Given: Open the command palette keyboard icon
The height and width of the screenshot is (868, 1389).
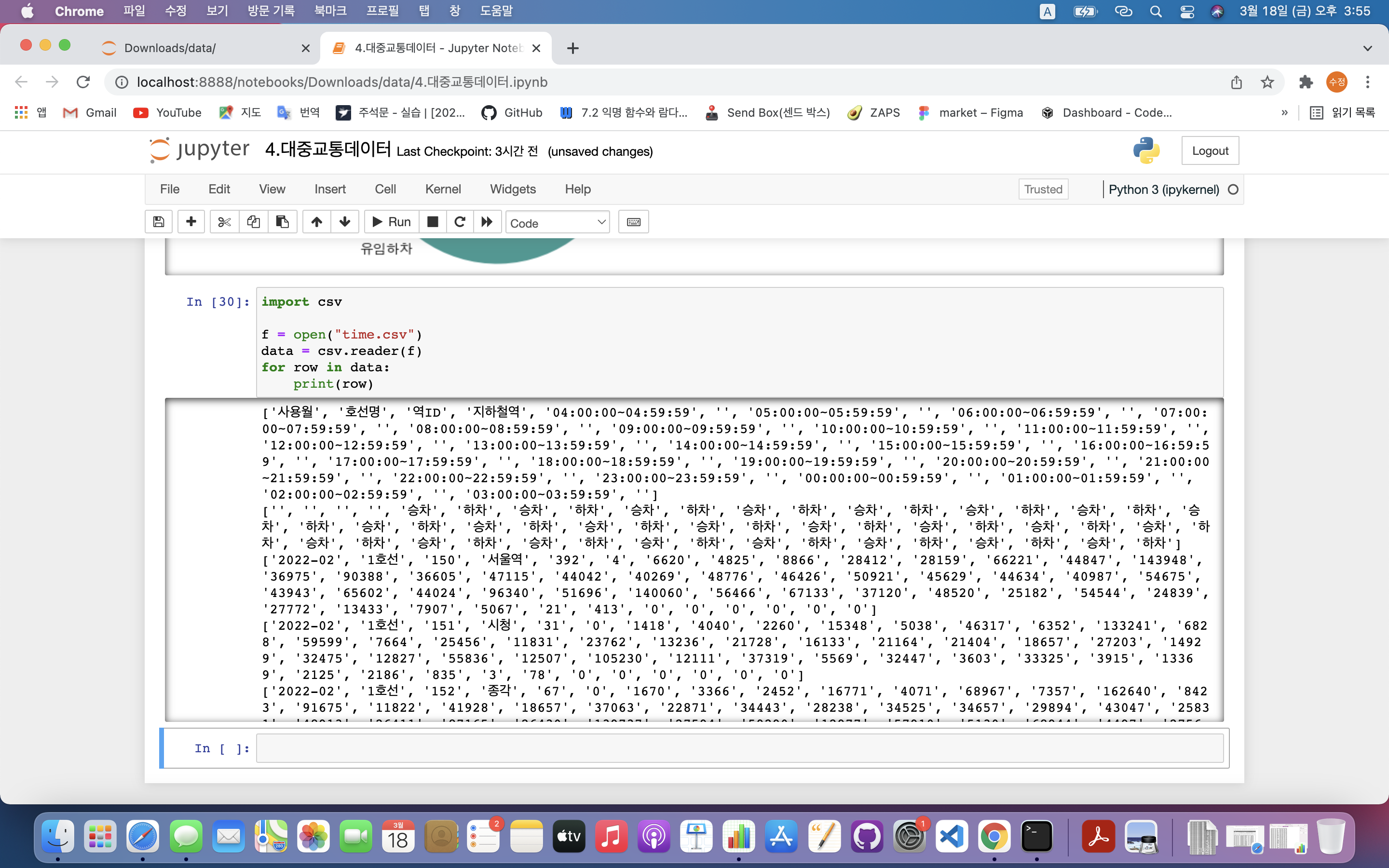Looking at the screenshot, I should [633, 222].
